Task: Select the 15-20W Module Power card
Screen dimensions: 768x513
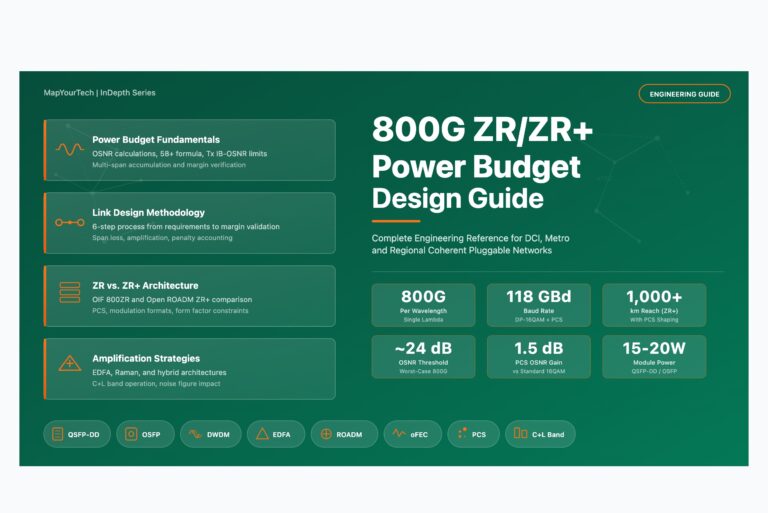Action: [654, 357]
